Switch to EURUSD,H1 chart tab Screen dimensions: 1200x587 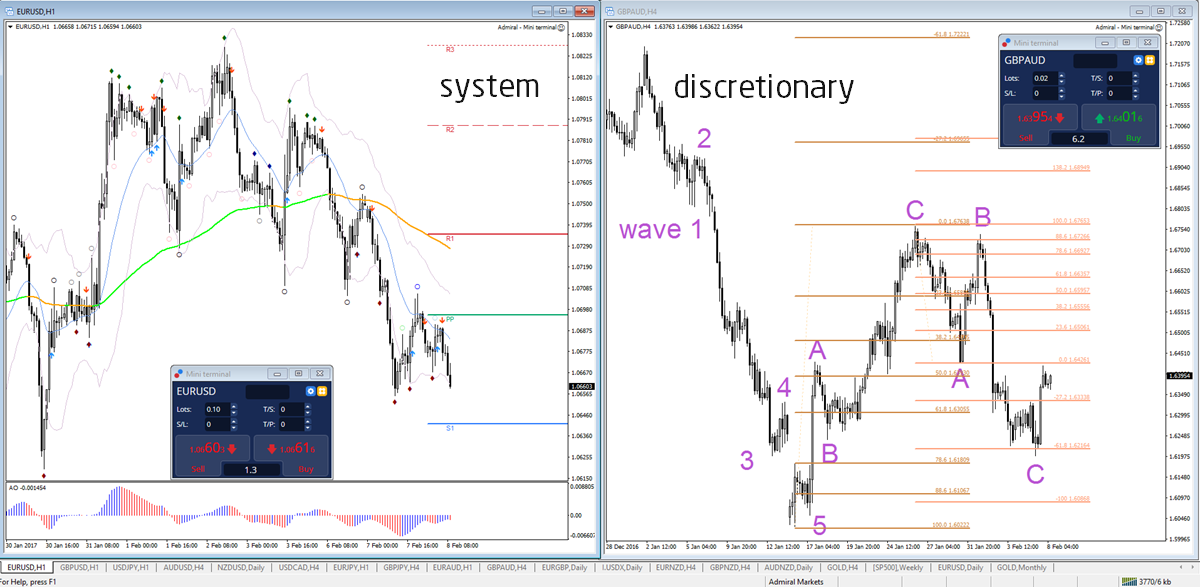27,567
